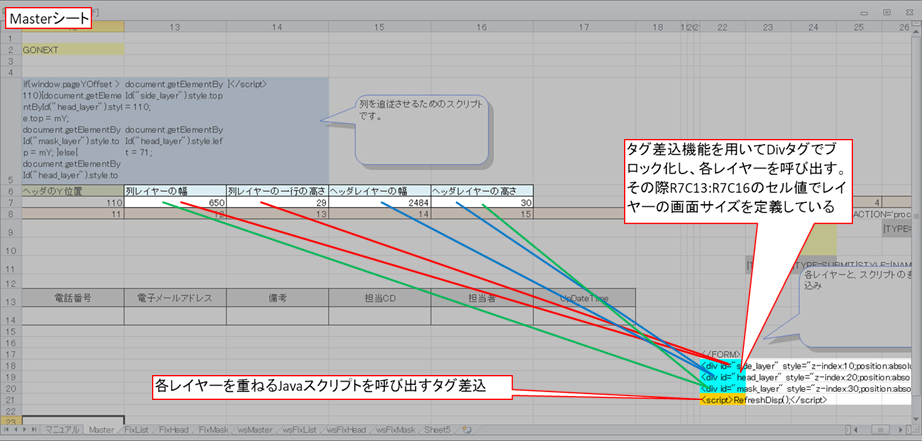Viewport: 922px width, 441px height.
Task: Open the wsMaster sheet tab
Action: 256,430
